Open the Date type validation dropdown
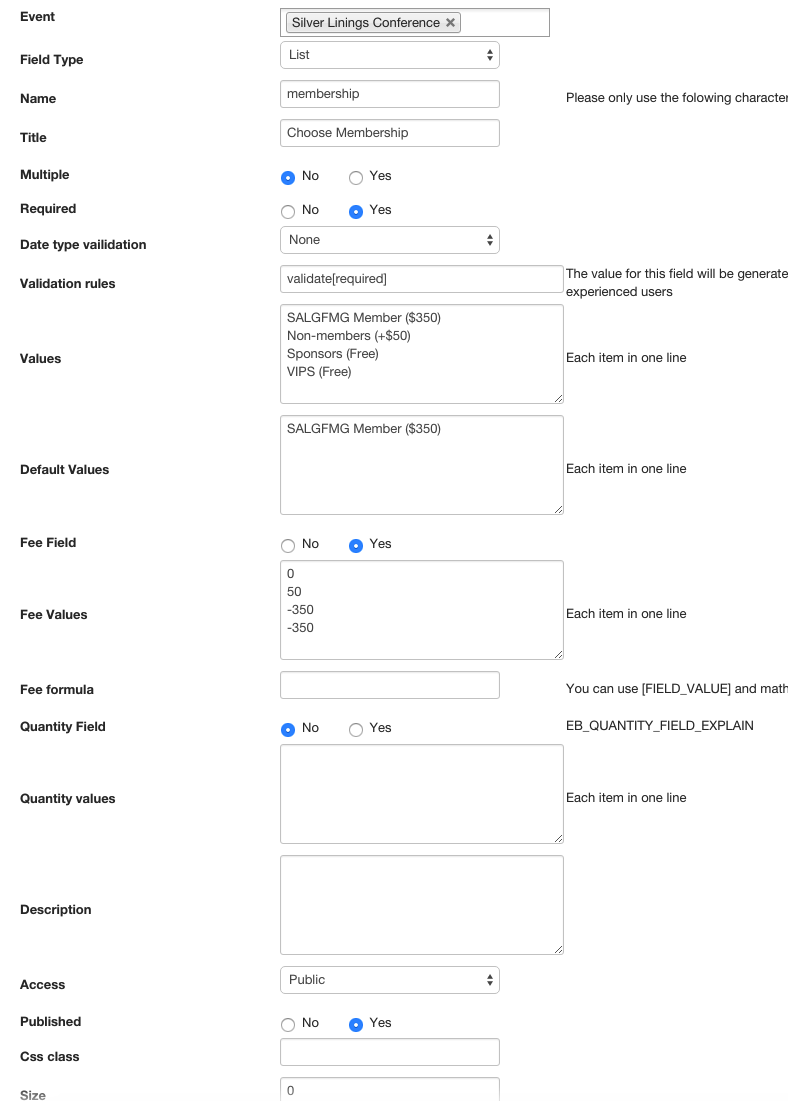788x1101 pixels. pyautogui.click(x=389, y=240)
